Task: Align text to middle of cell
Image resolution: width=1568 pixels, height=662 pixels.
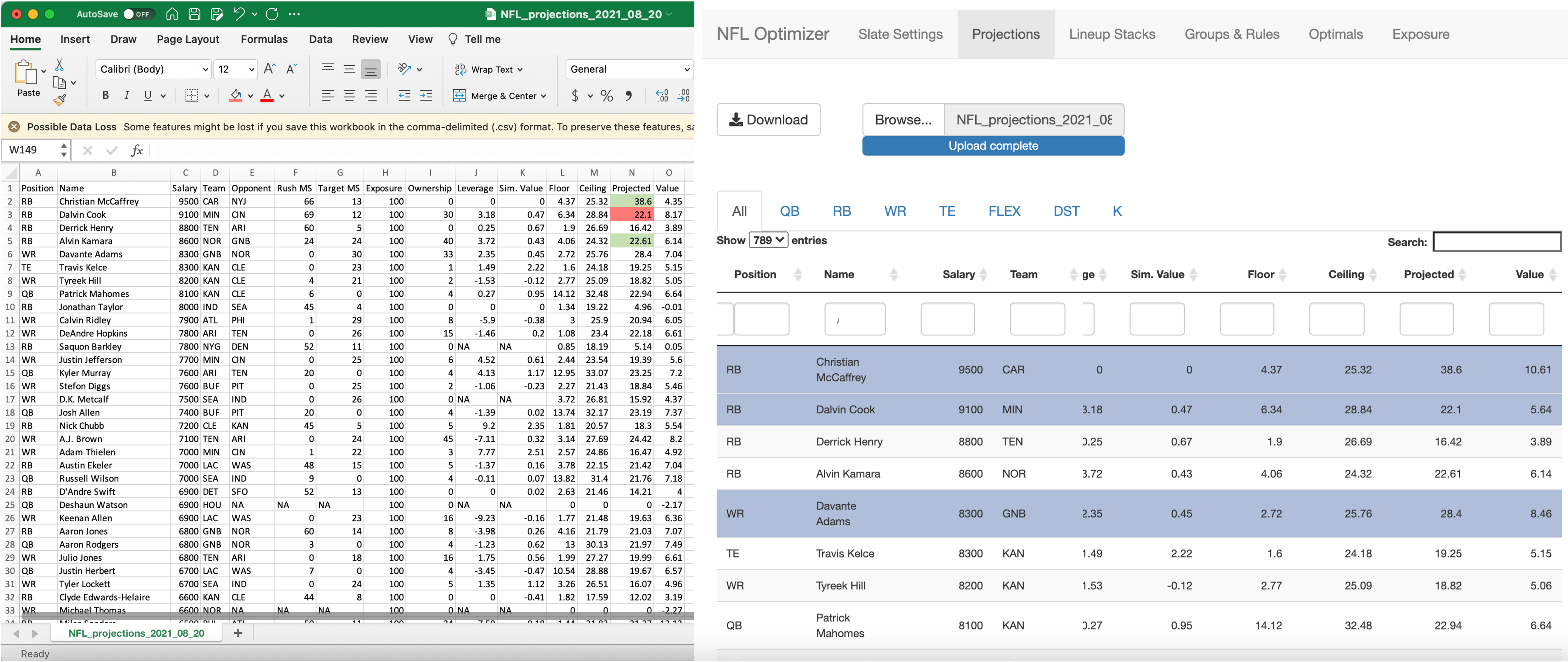Action: (349, 68)
